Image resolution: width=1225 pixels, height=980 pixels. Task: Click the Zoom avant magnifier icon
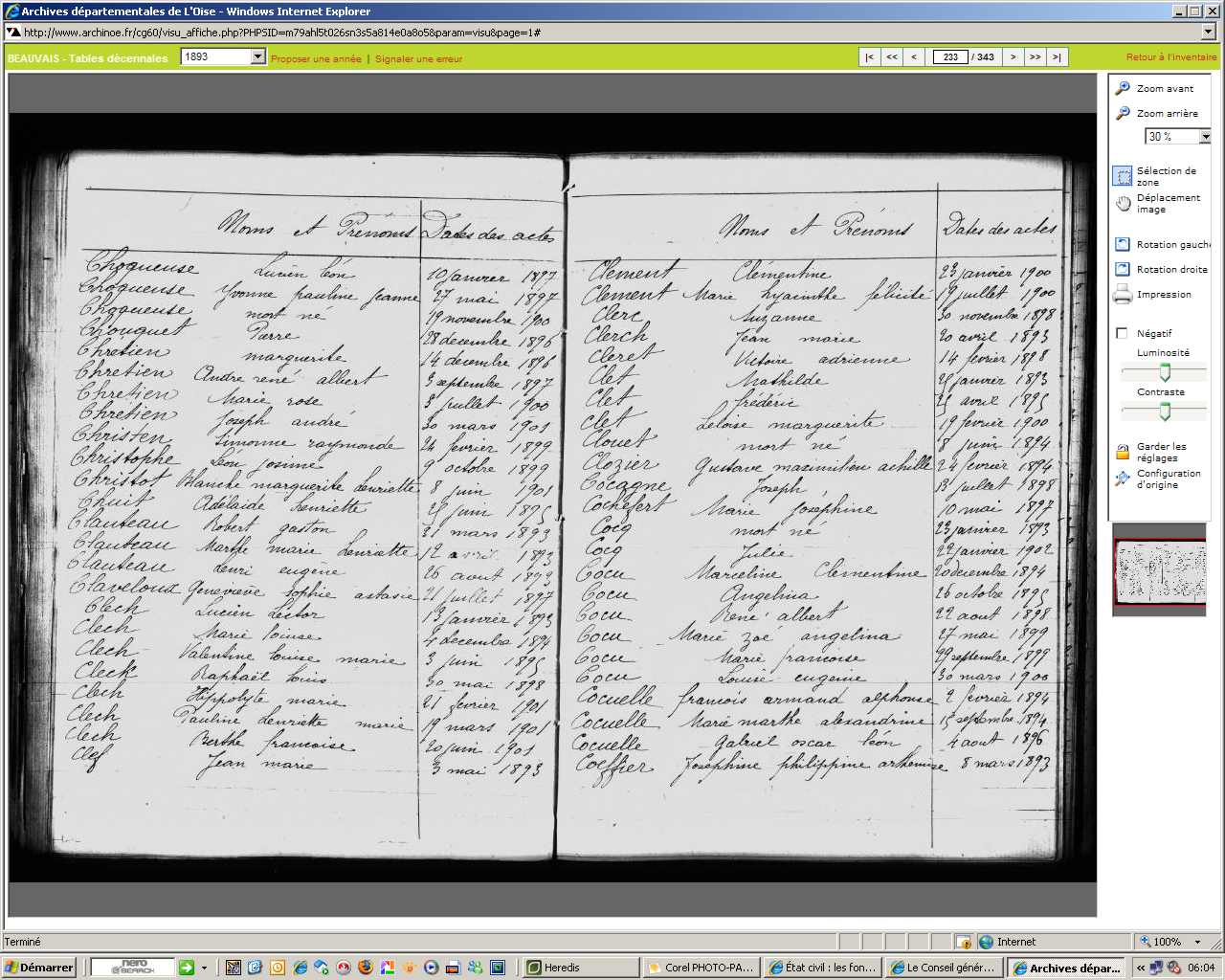1123,88
